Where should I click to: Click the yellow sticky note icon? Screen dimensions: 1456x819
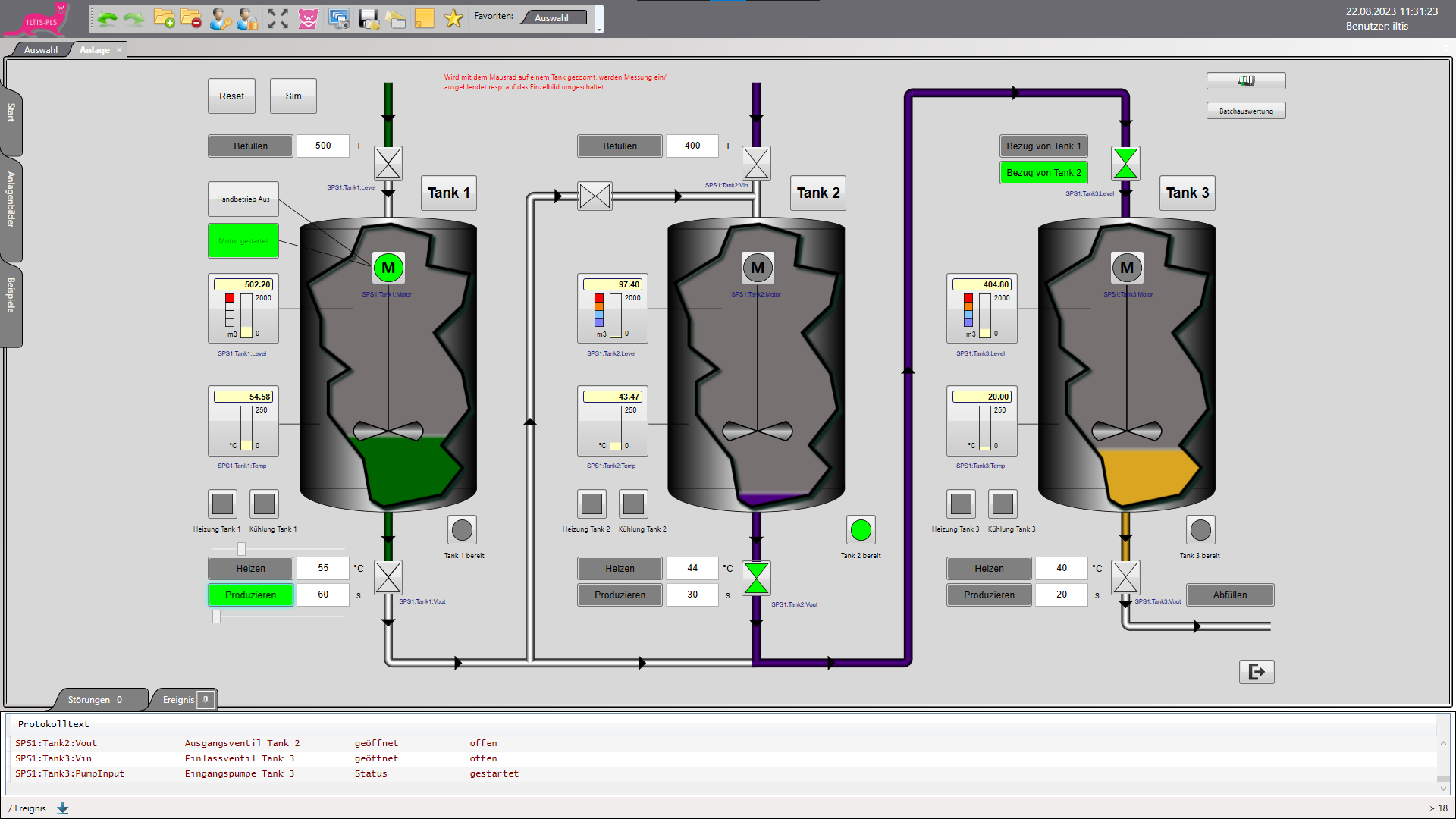point(425,19)
